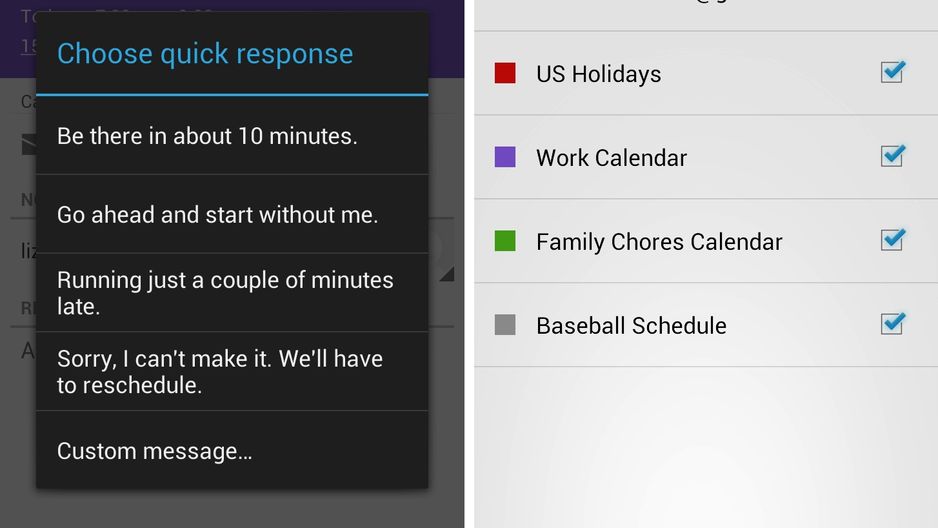Screen dimensions: 938x528
Task: Uncheck the Baseball Schedule checkbox
Action: (x=893, y=323)
